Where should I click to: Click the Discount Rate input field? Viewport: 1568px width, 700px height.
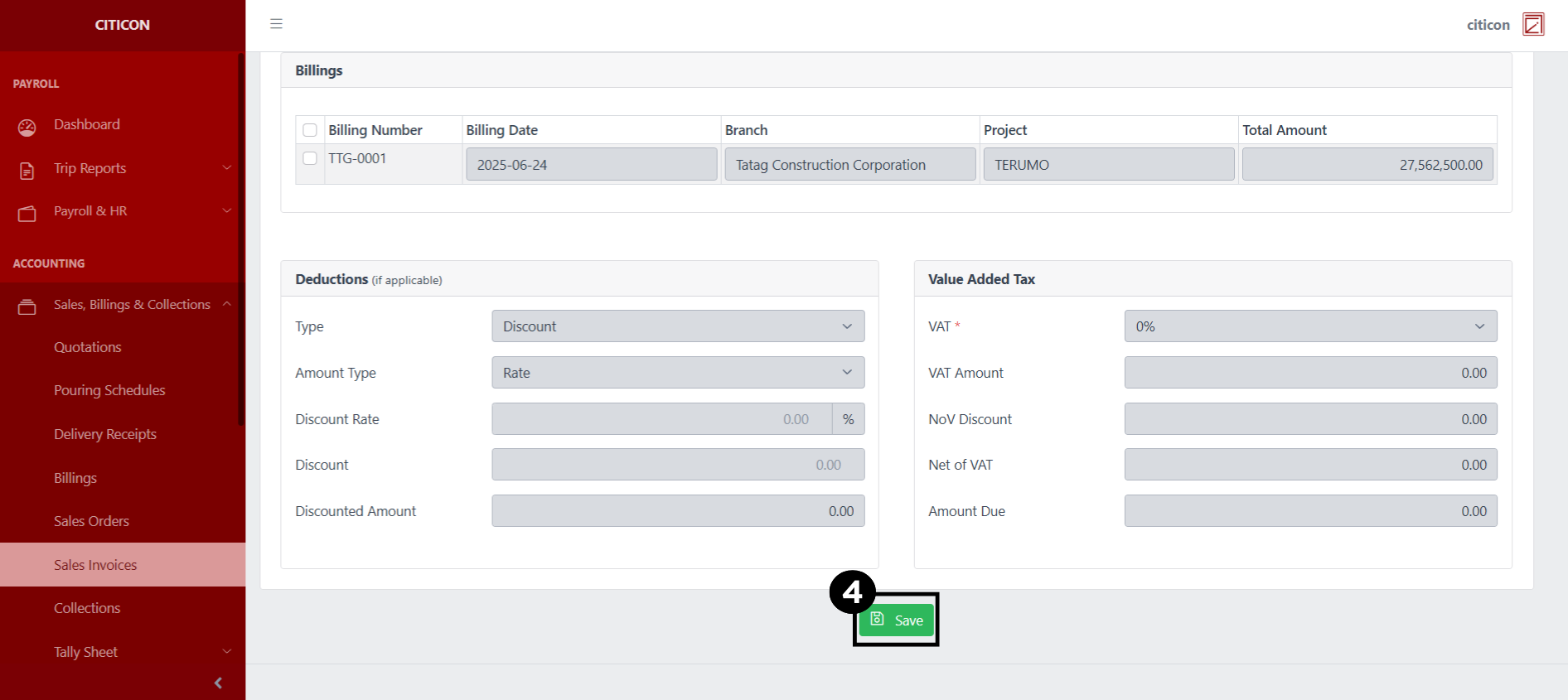(662, 419)
